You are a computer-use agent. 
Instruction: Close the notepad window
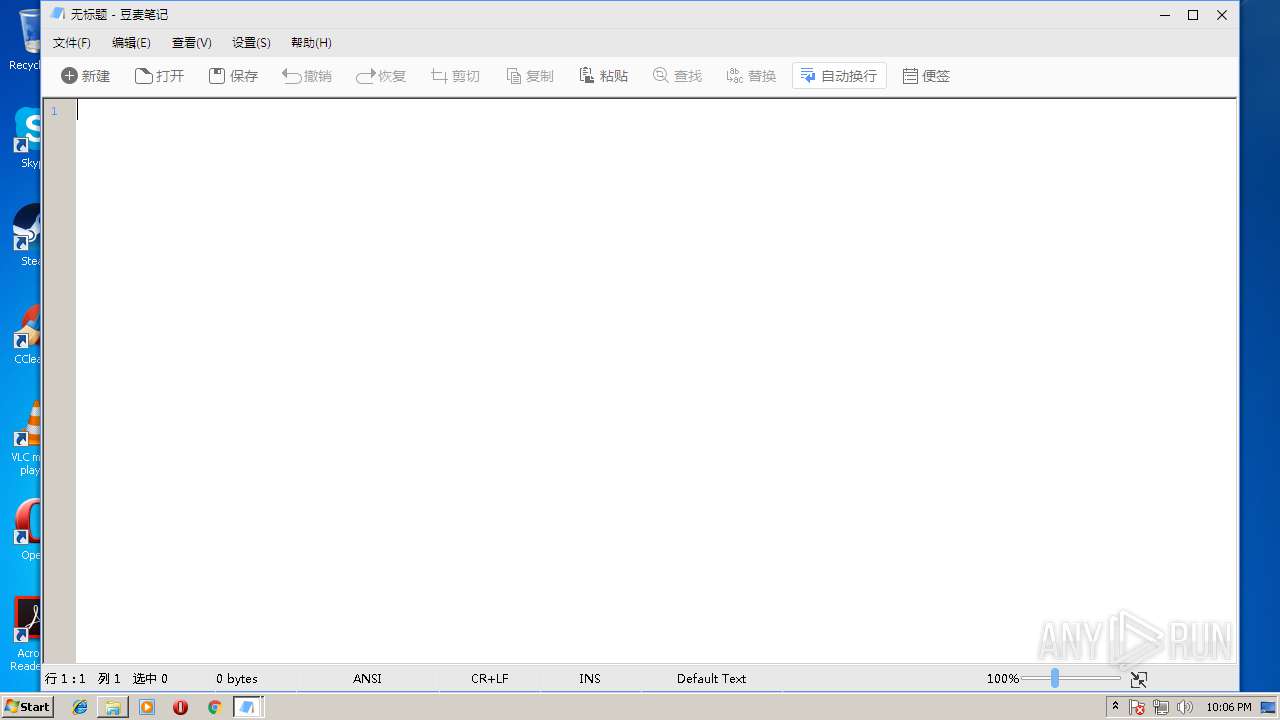pos(1222,15)
